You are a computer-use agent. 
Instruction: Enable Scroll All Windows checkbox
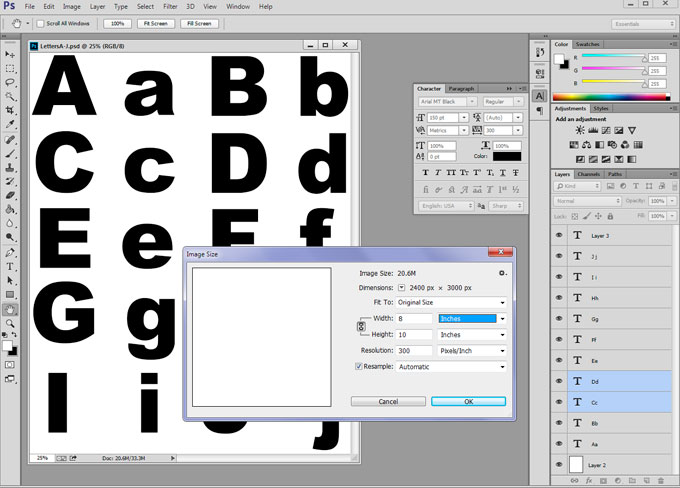tap(40, 23)
